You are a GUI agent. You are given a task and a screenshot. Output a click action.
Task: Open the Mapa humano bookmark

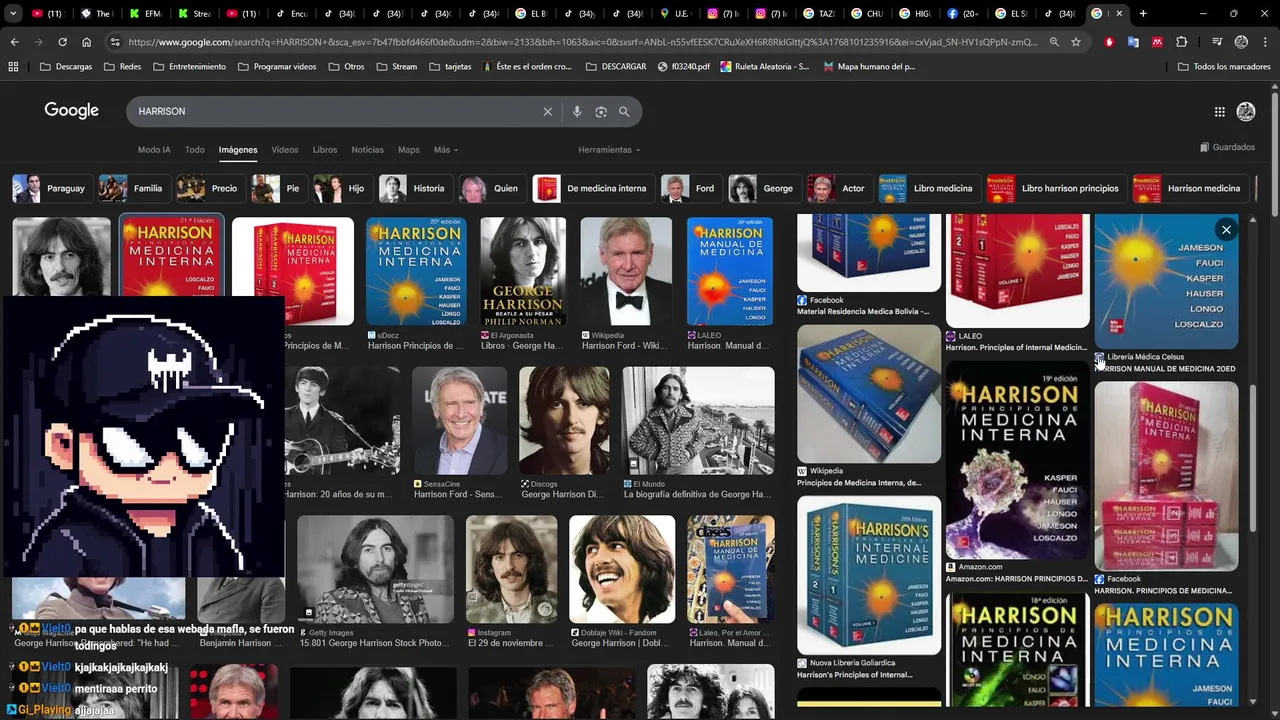tap(869, 67)
